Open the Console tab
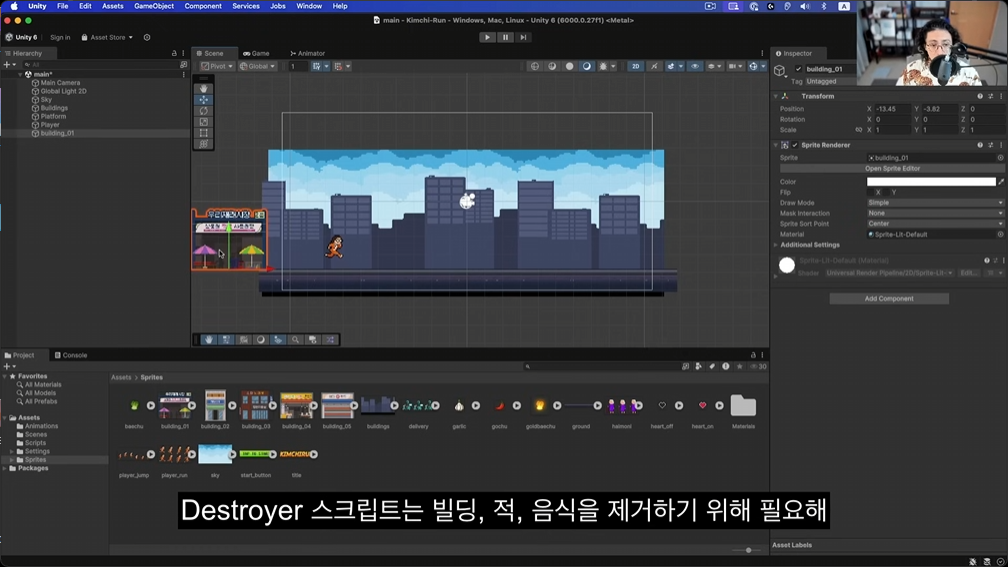Image resolution: width=1008 pixels, height=567 pixels. click(x=71, y=355)
